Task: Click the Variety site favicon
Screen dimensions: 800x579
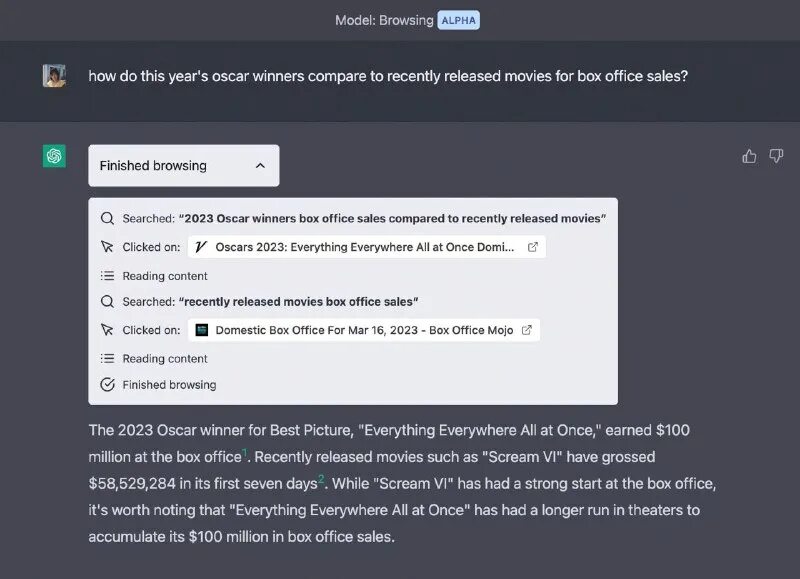Action: pos(201,247)
